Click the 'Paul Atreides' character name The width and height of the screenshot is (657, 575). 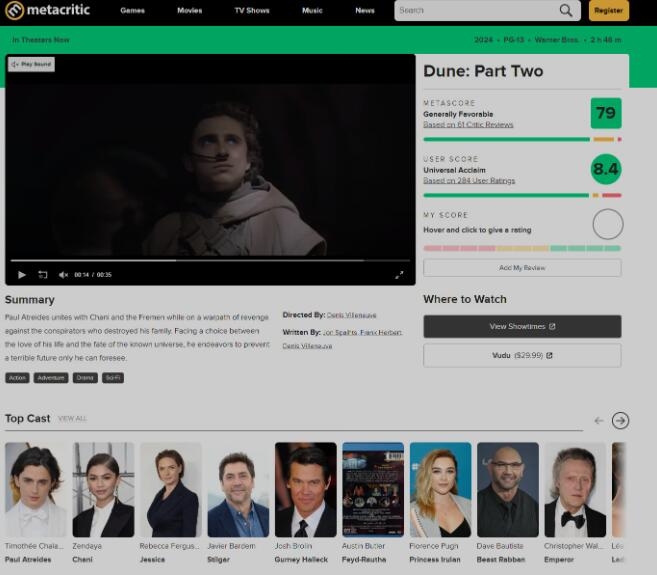tap(28, 559)
